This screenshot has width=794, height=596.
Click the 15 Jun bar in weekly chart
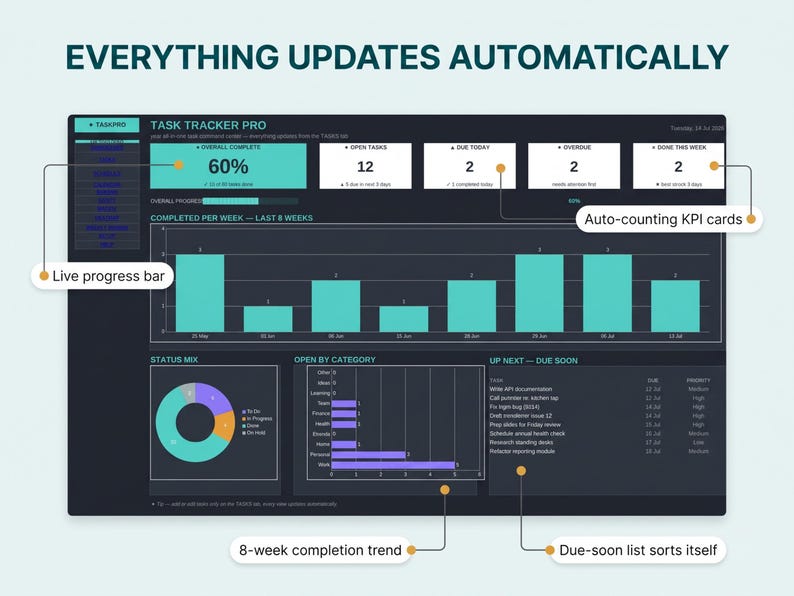tap(404, 319)
